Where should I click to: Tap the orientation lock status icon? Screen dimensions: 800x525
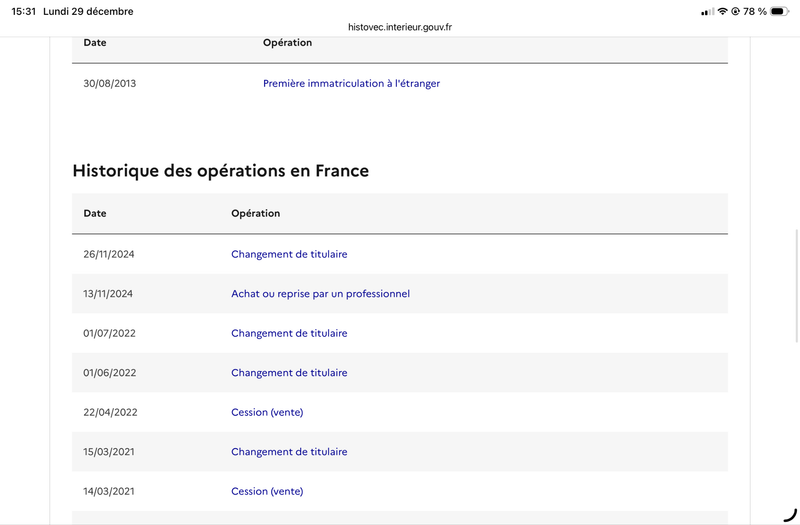(735, 12)
